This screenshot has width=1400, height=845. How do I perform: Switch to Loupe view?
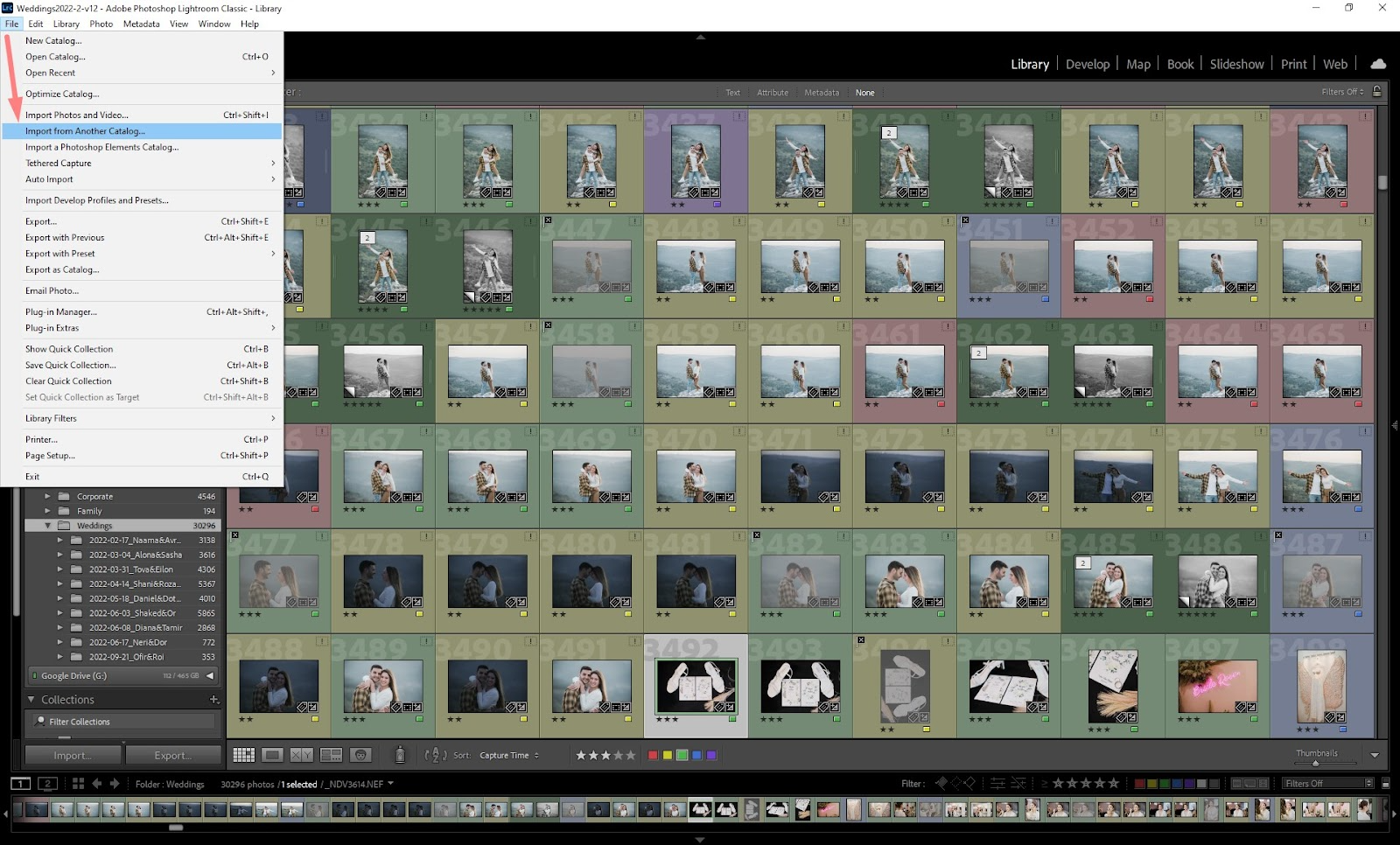273,756
